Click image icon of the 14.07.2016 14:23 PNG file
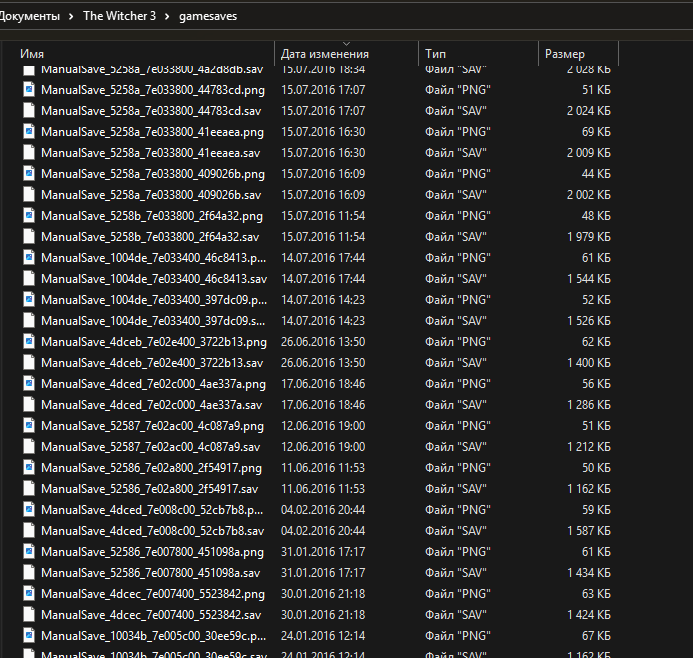693x658 pixels. coord(29,300)
